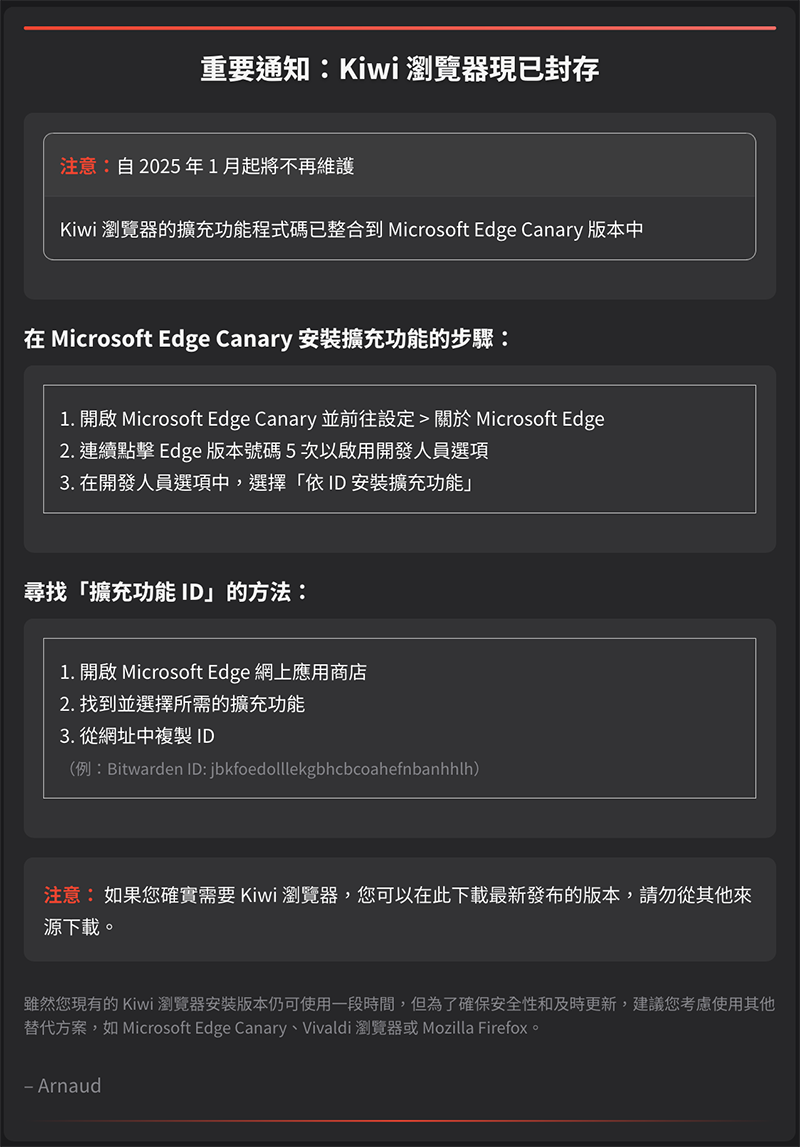The width and height of the screenshot is (800, 1147).
Task: Click heading 在 Microsoft Edge Canary 安裝擴充功能的步驟
Action: pos(267,339)
